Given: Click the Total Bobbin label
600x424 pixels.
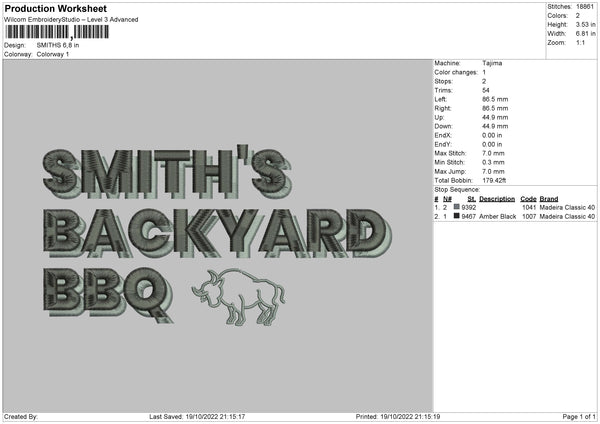Looking at the screenshot, I should click(453, 180).
